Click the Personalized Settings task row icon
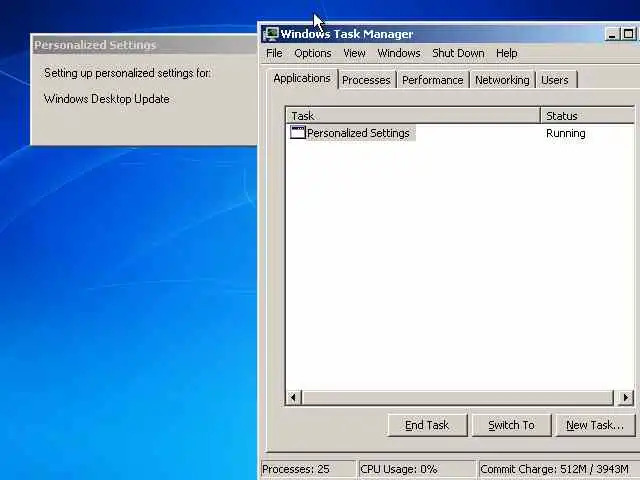 (x=297, y=132)
